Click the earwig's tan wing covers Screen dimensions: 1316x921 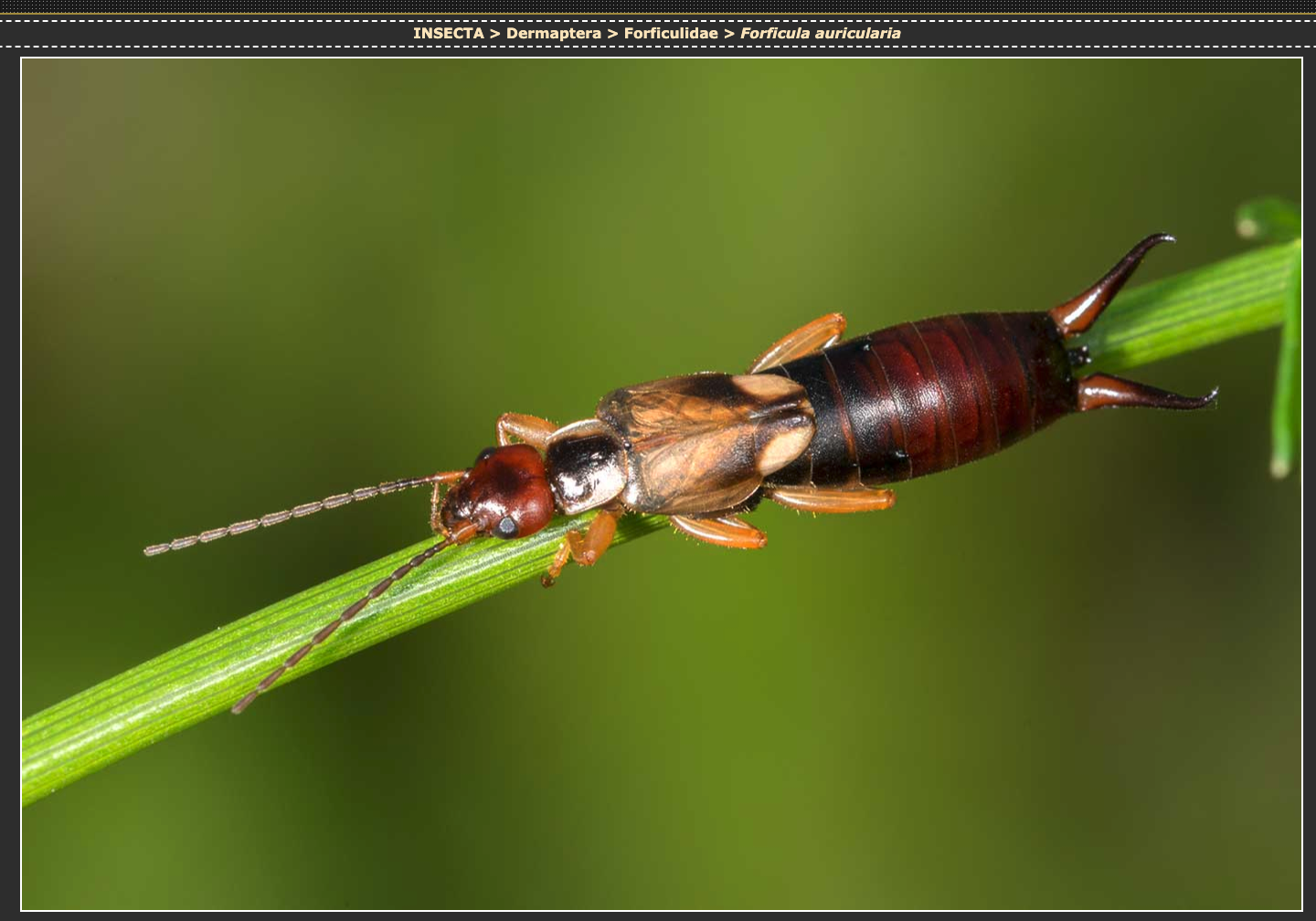(704, 439)
